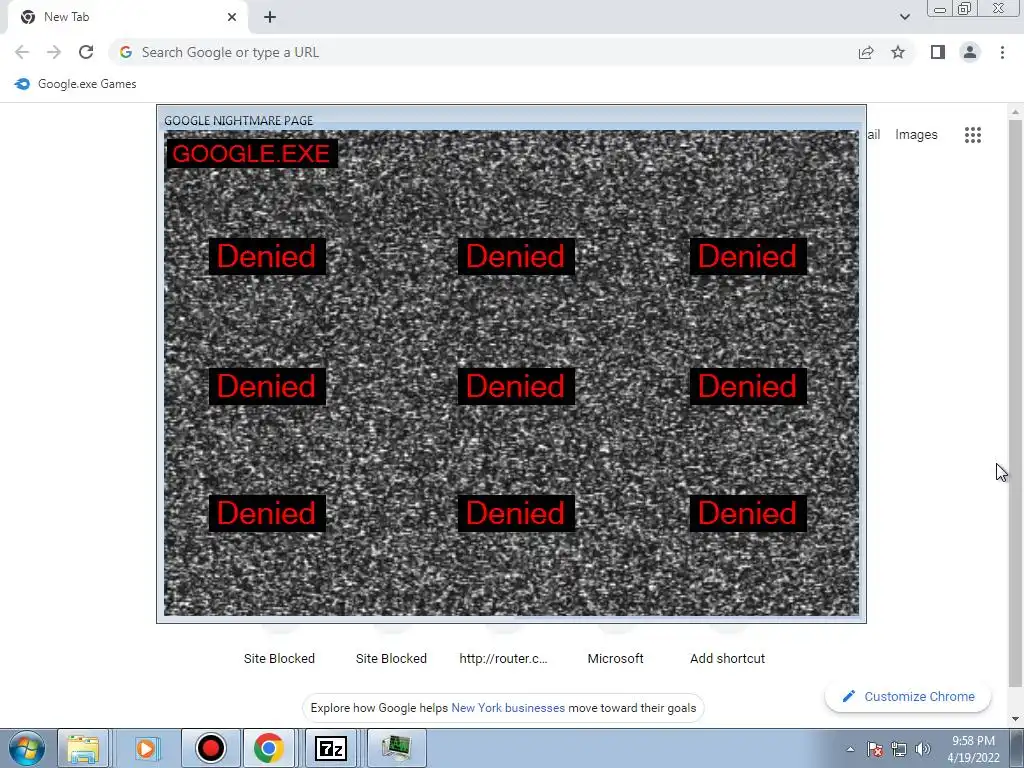Open the volume speaker icon
The height and width of the screenshot is (768, 1024).
(x=923, y=749)
